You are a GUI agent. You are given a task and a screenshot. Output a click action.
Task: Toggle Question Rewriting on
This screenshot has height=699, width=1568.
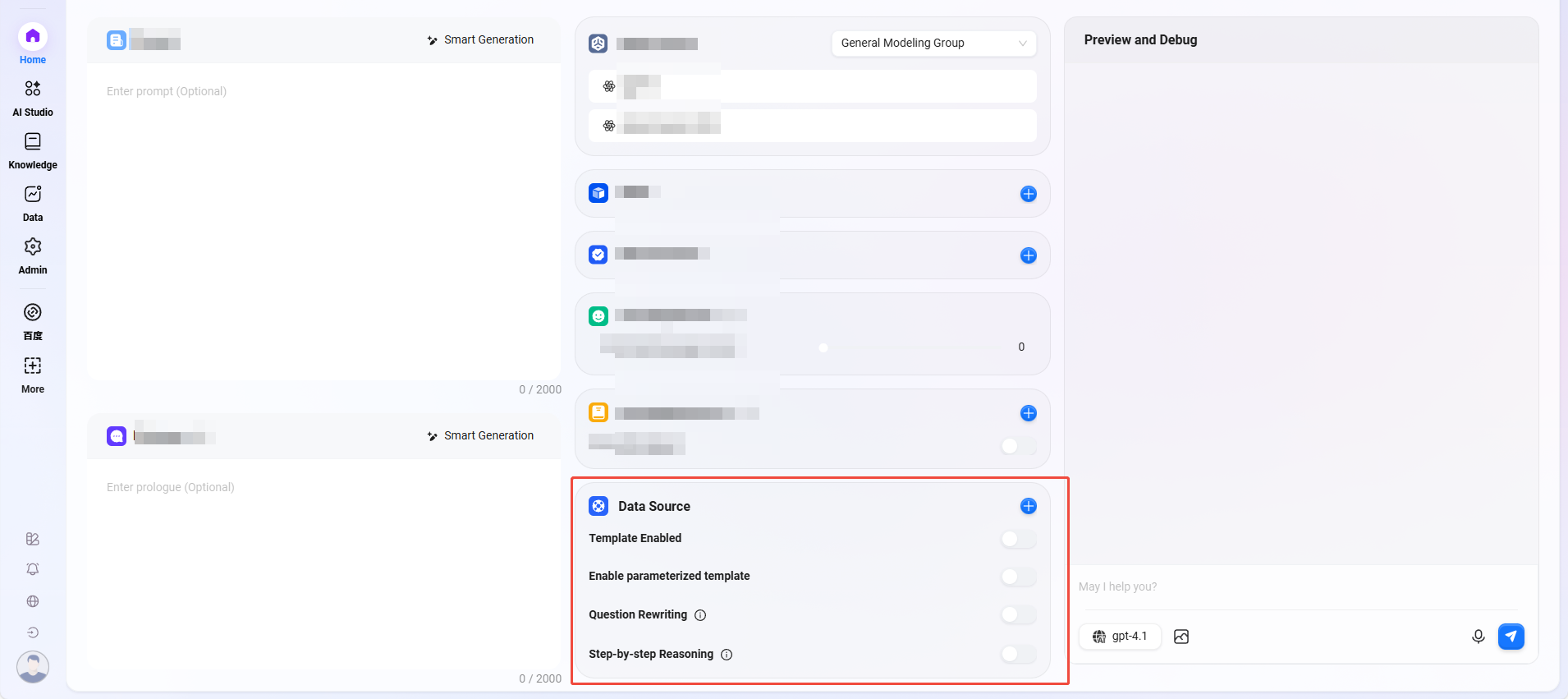(x=1018, y=614)
